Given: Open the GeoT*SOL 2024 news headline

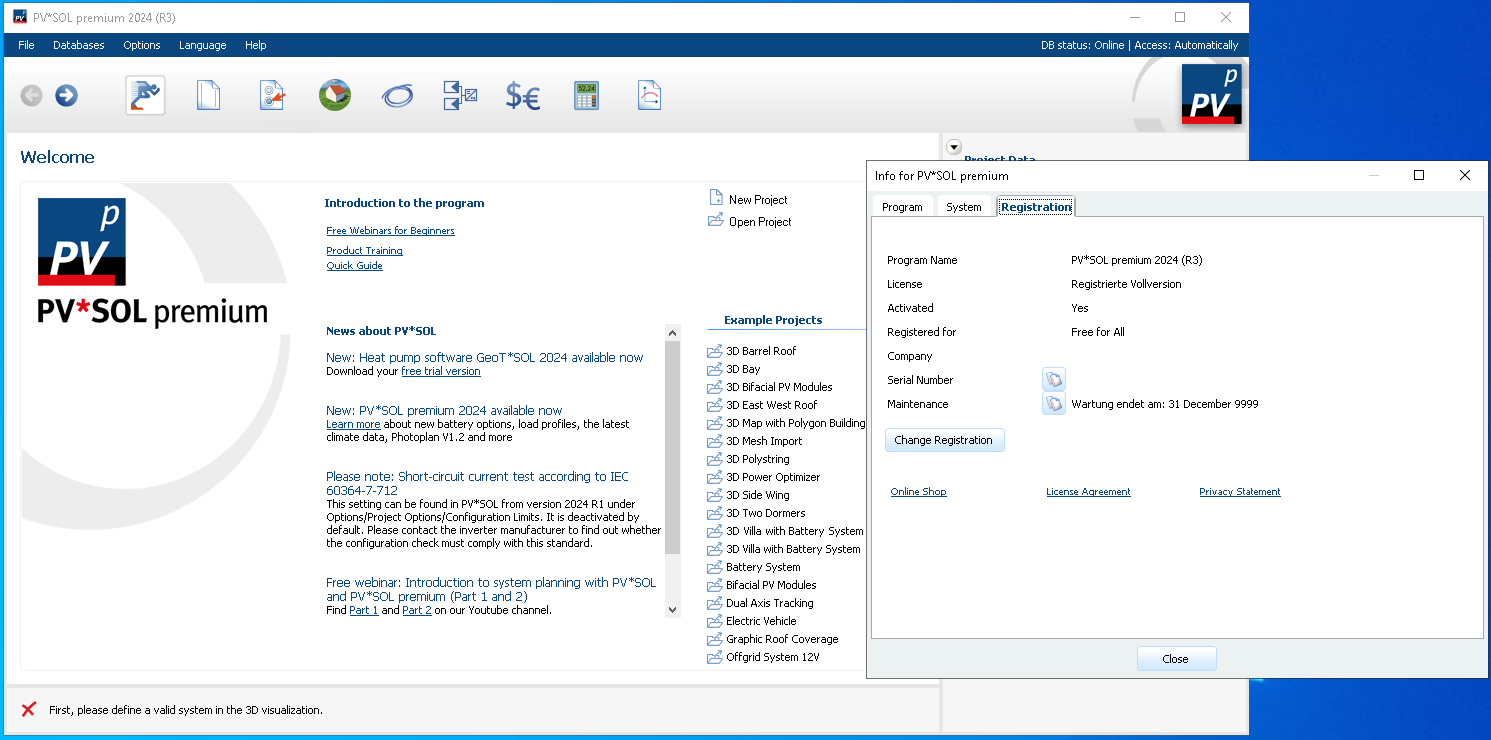Looking at the screenshot, I should pyautogui.click(x=485, y=358).
